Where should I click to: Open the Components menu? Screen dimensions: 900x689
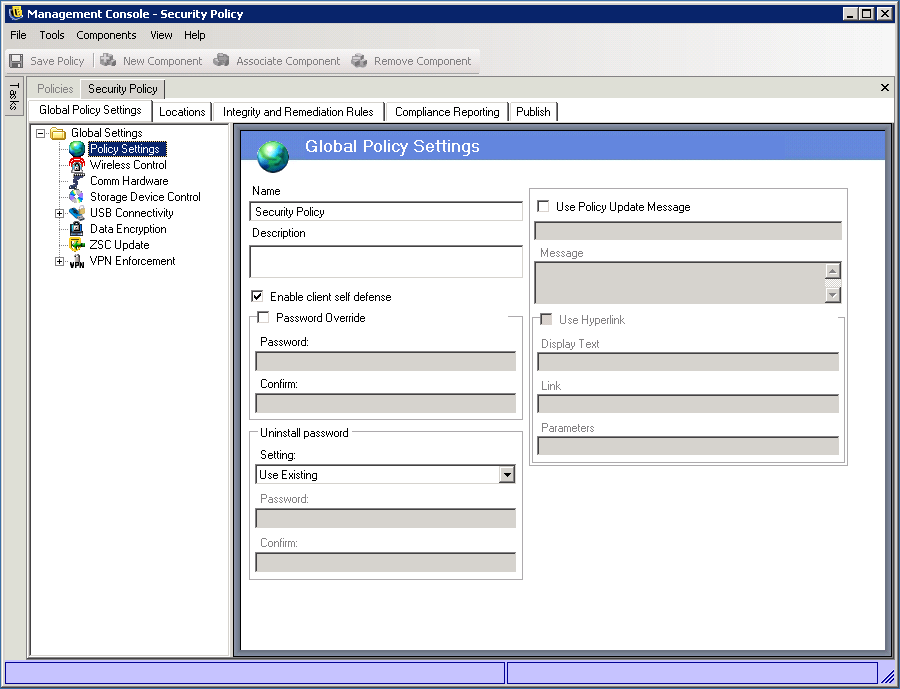tap(106, 35)
